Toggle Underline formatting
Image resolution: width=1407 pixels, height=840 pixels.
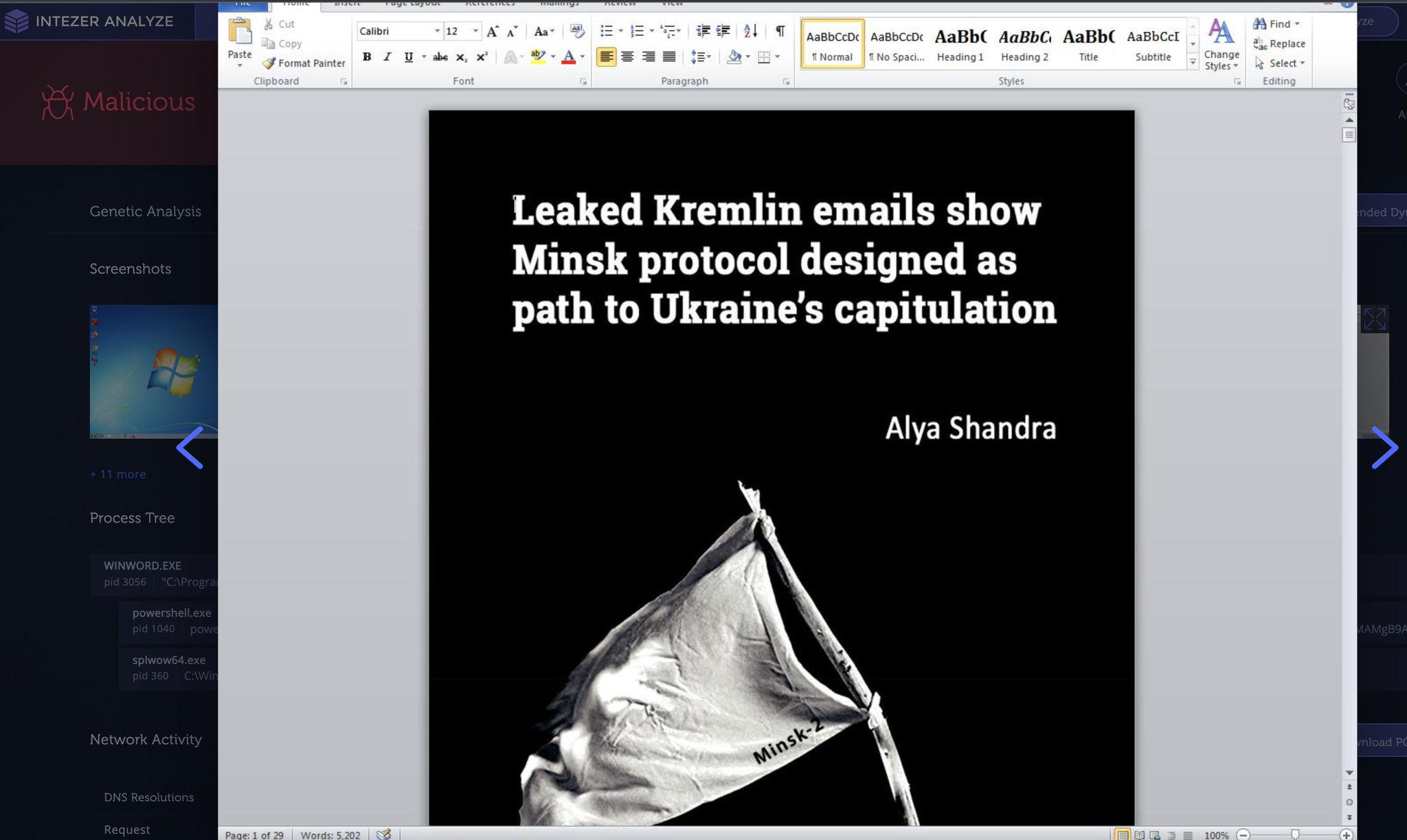coord(409,57)
